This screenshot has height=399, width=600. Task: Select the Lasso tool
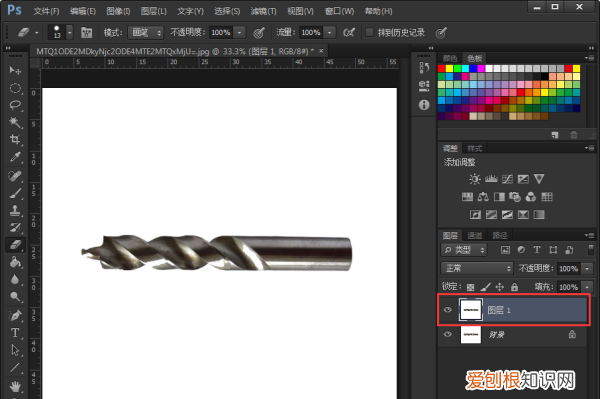click(x=15, y=105)
